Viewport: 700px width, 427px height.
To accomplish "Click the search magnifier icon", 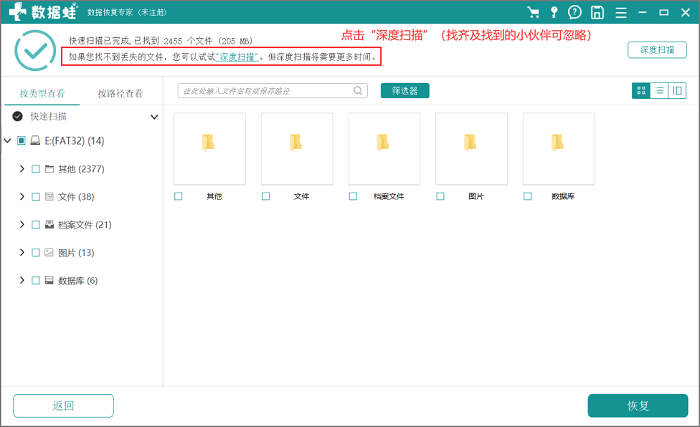I will point(358,91).
